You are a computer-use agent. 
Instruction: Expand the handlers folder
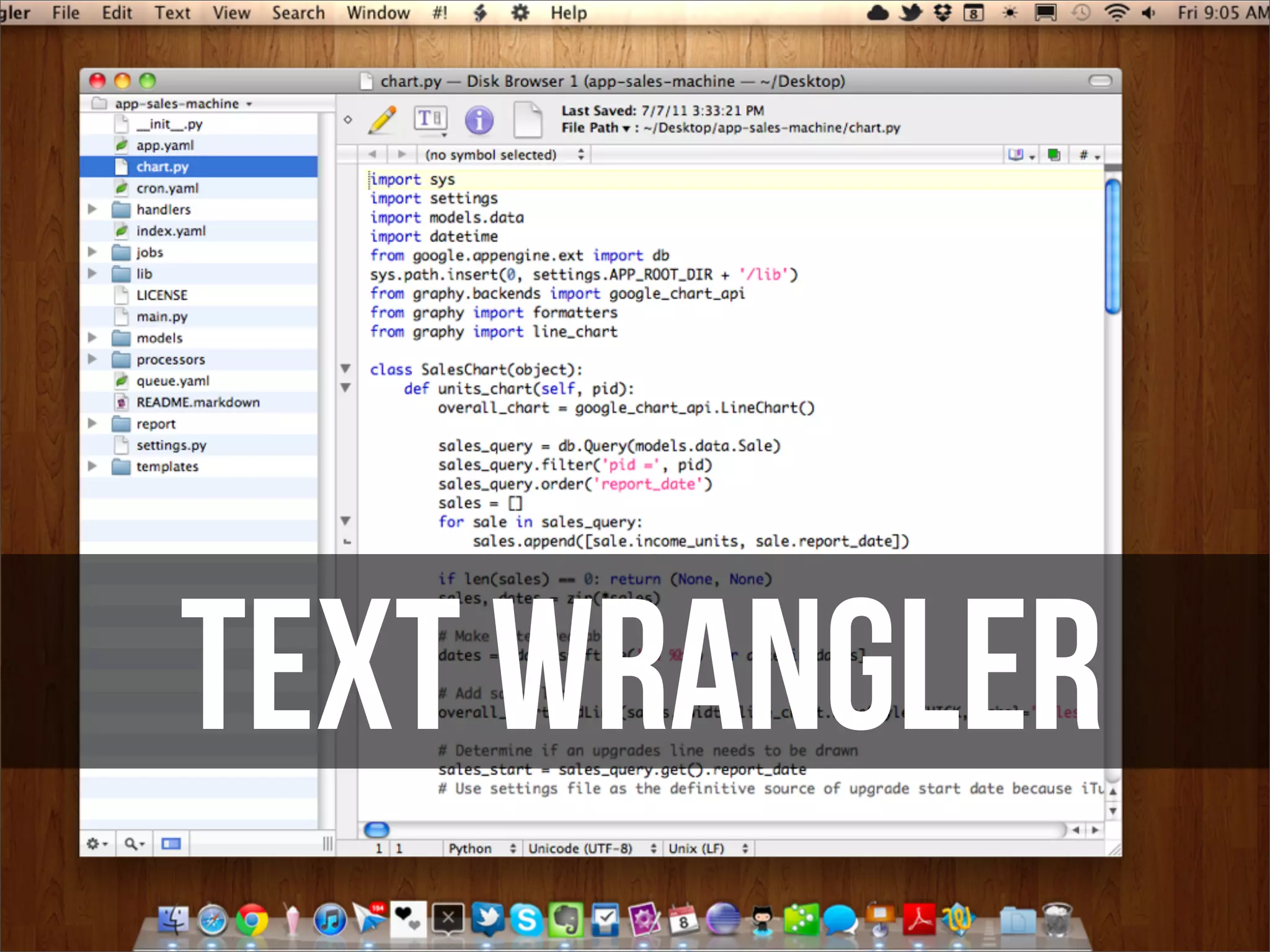[x=92, y=209]
